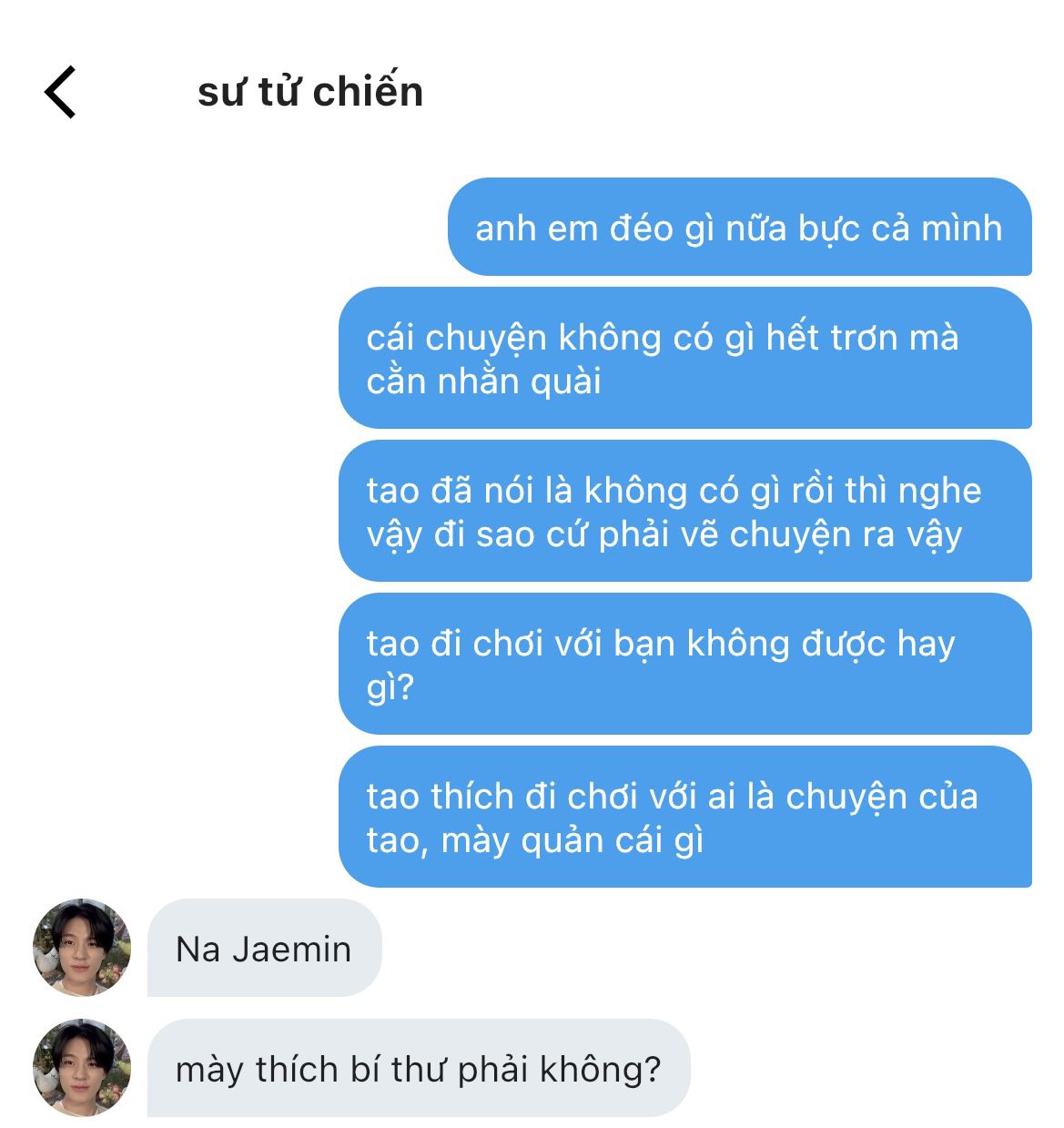Select the 'mày thích bí thư phải không?' message
The width and height of the screenshot is (1064, 1128).
pyautogui.click(x=419, y=1068)
